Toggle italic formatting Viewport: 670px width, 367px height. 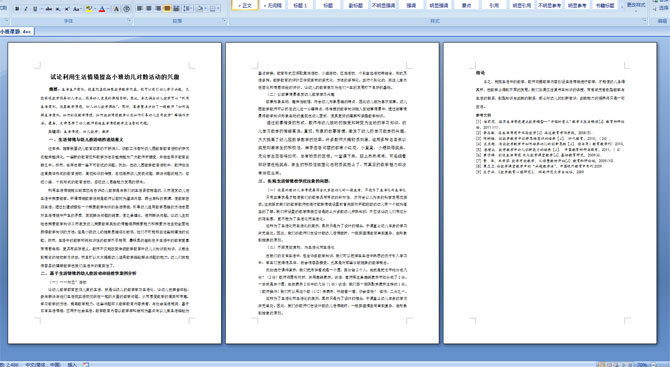(x=26, y=9)
